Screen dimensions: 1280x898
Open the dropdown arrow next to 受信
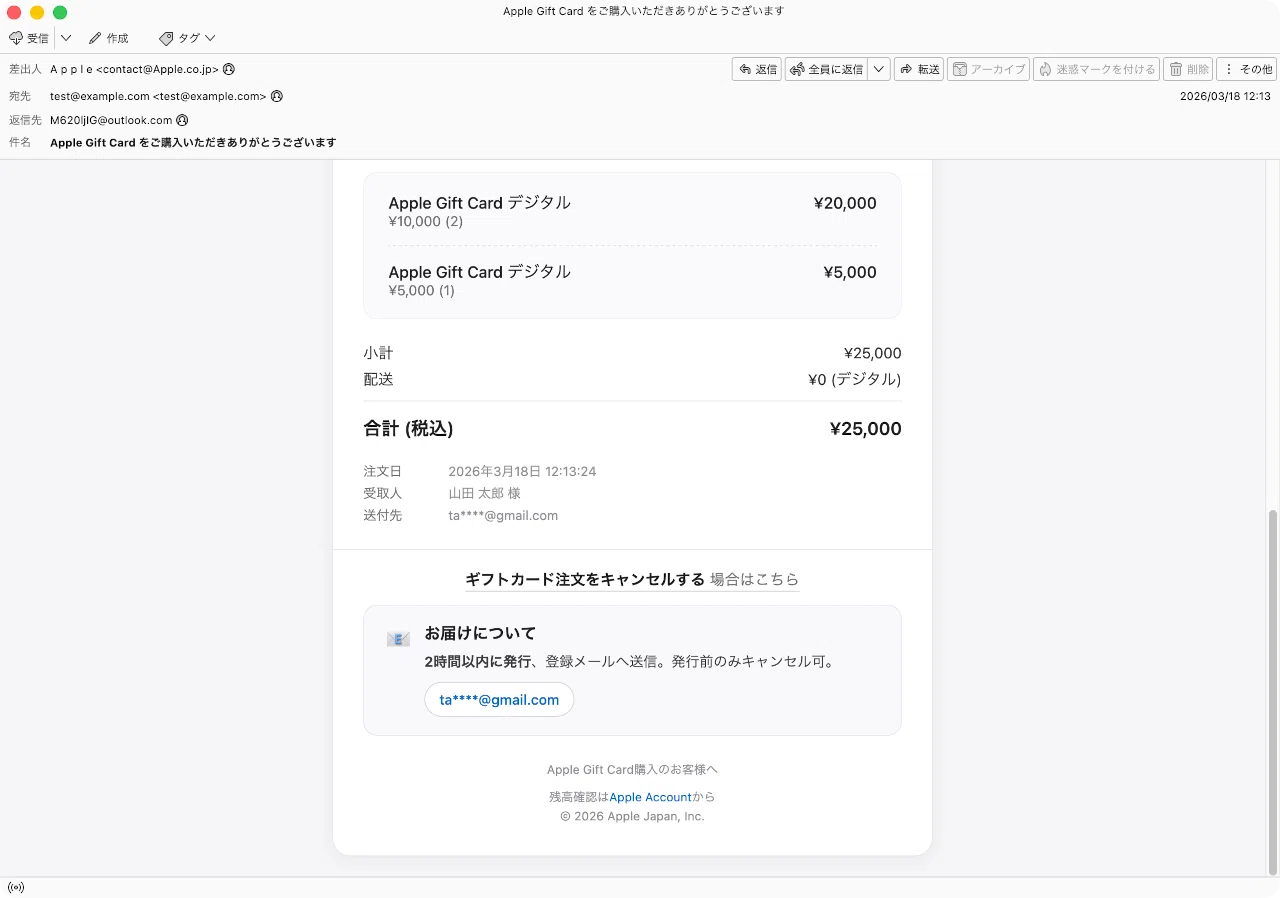[x=66, y=38]
